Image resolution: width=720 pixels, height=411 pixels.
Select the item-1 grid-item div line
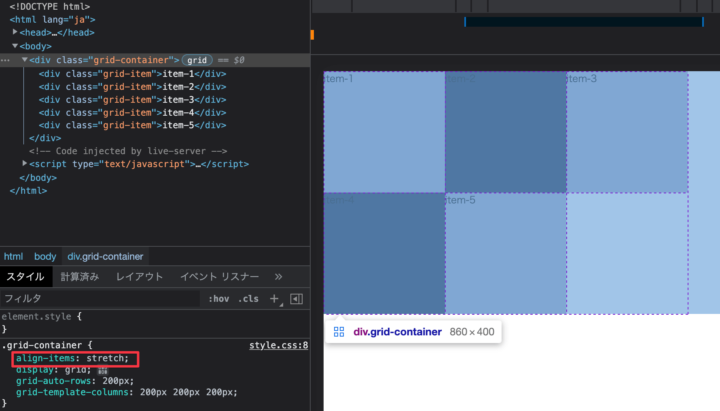pos(132,73)
